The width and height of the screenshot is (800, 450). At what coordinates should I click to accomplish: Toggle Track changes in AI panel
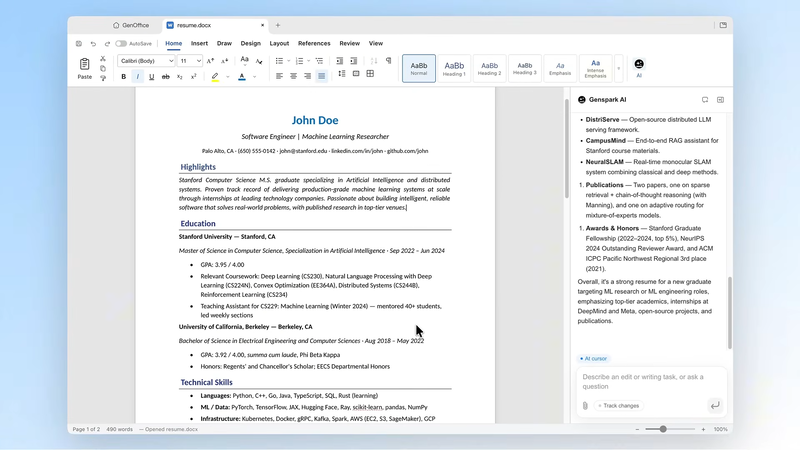(x=619, y=406)
